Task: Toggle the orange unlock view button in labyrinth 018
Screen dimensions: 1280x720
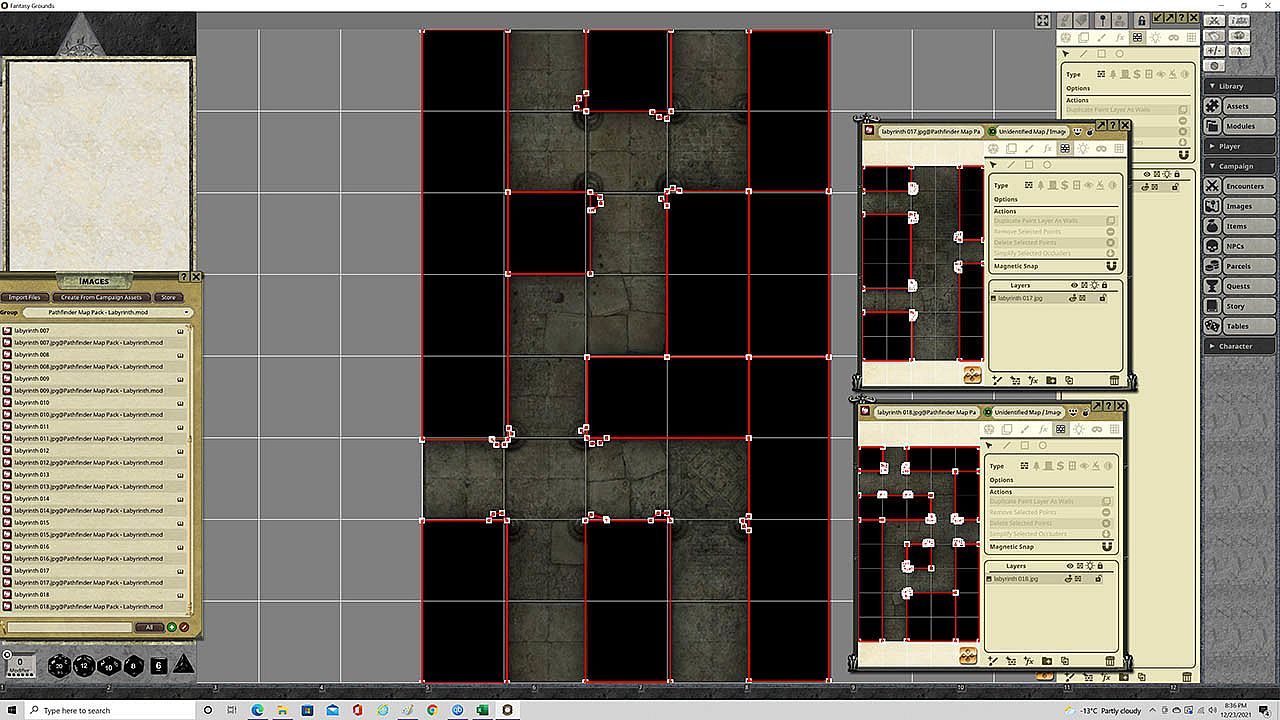Action: click(x=968, y=656)
